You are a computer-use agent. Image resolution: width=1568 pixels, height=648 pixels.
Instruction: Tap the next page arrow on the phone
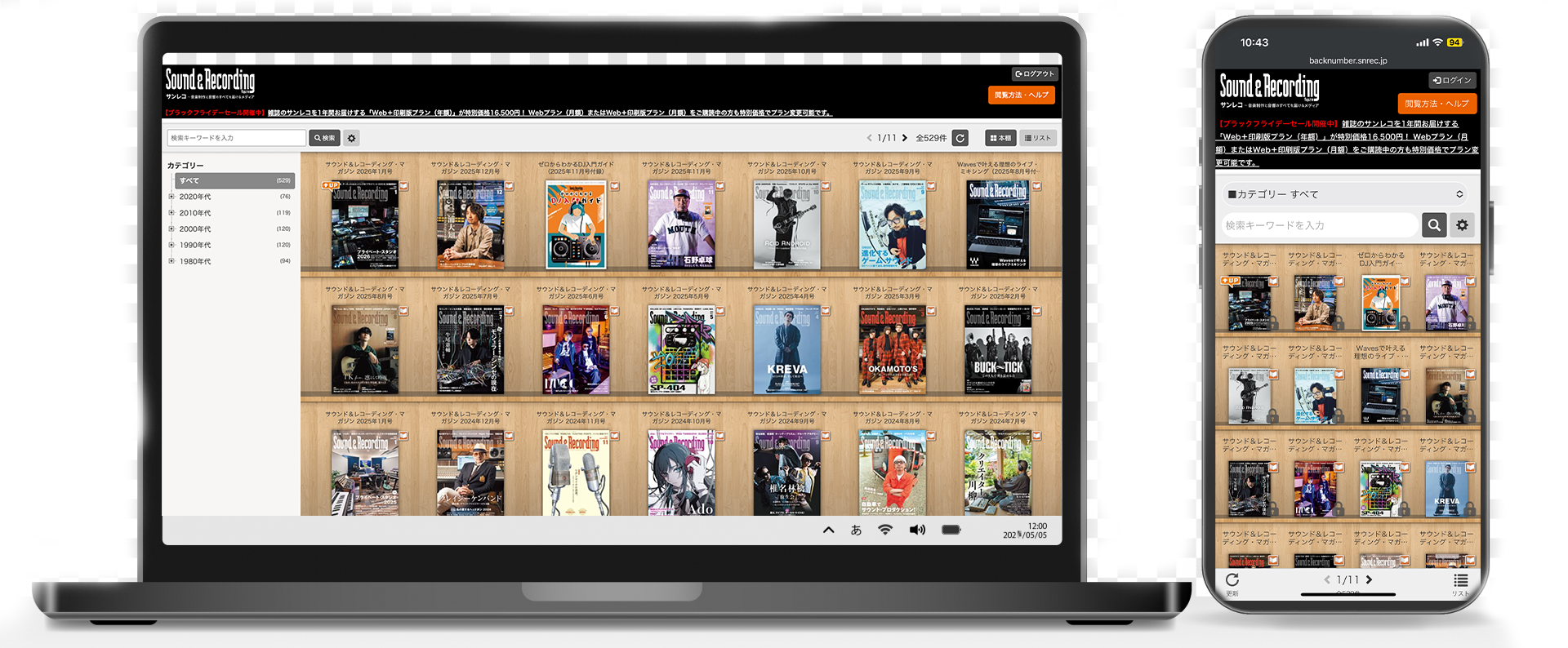click(1370, 579)
